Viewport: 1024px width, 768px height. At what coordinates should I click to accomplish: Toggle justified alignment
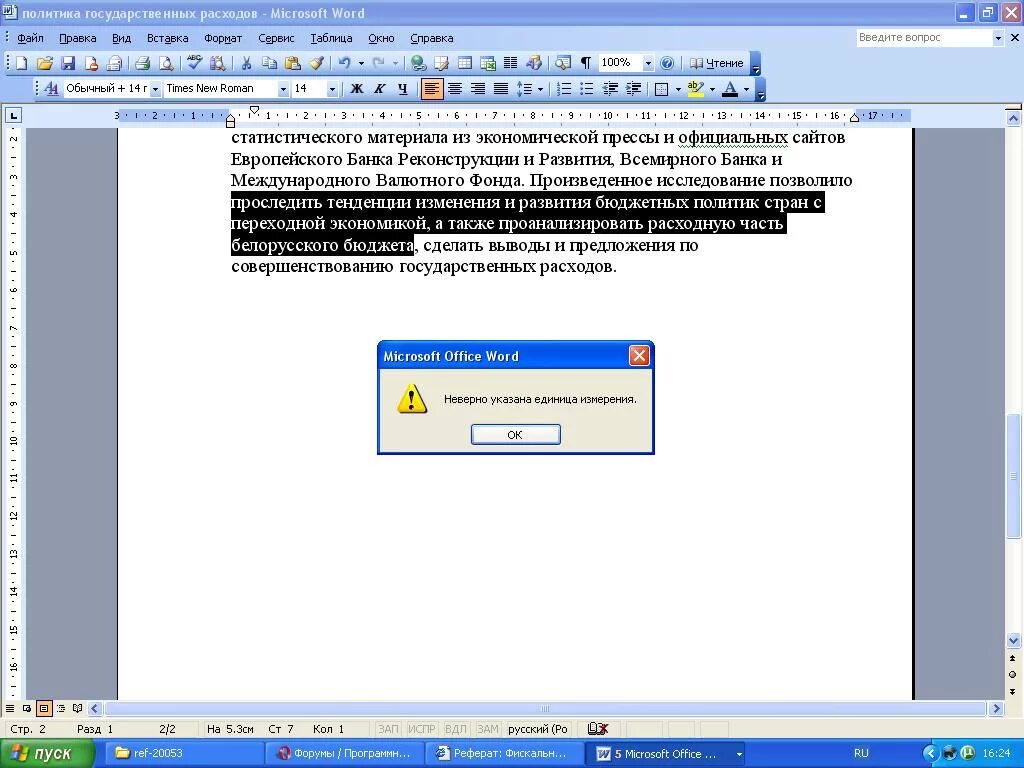[x=501, y=88]
